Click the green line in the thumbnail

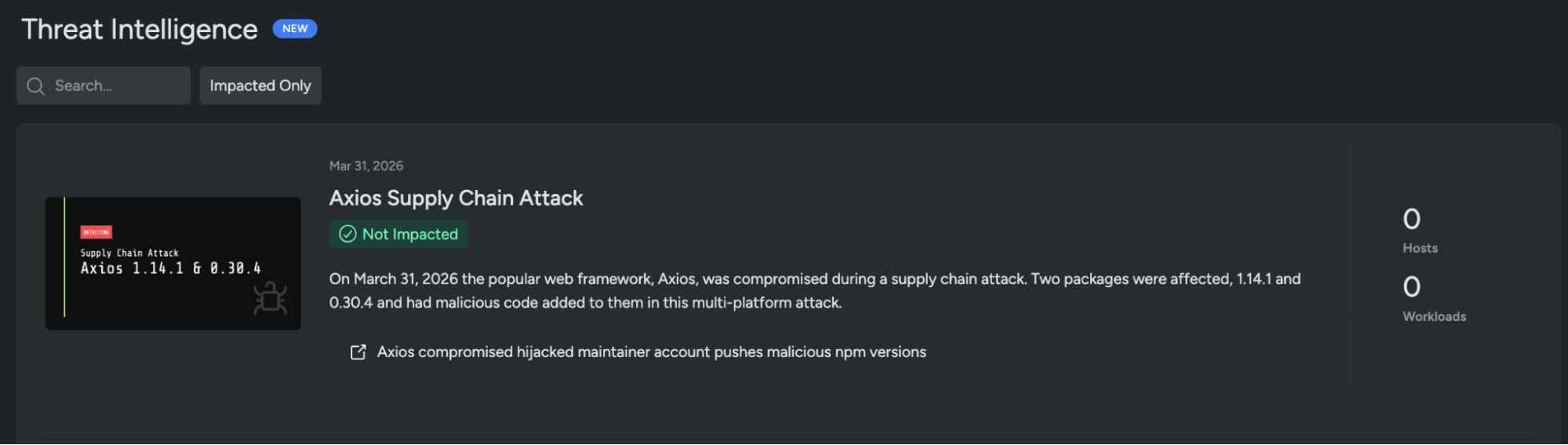pyautogui.click(x=64, y=257)
